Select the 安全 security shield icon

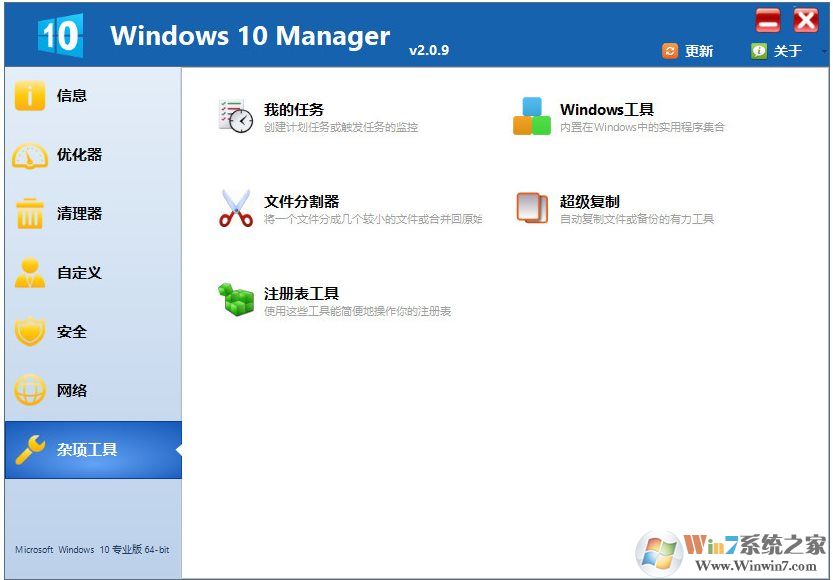(30, 331)
